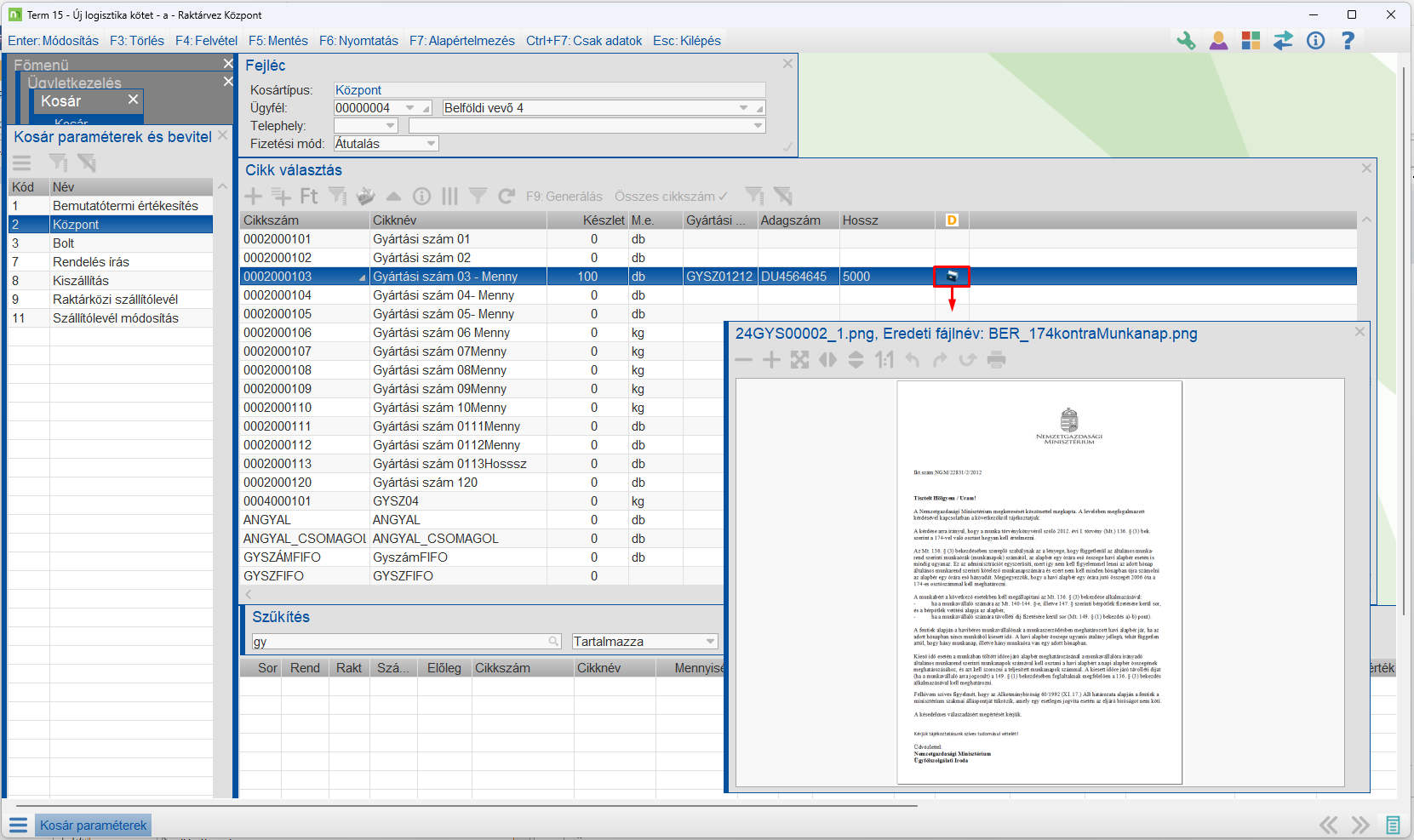Open the Ügyfél name dropdown arrow
Viewport: 1414px width, 840px height.
(744, 108)
